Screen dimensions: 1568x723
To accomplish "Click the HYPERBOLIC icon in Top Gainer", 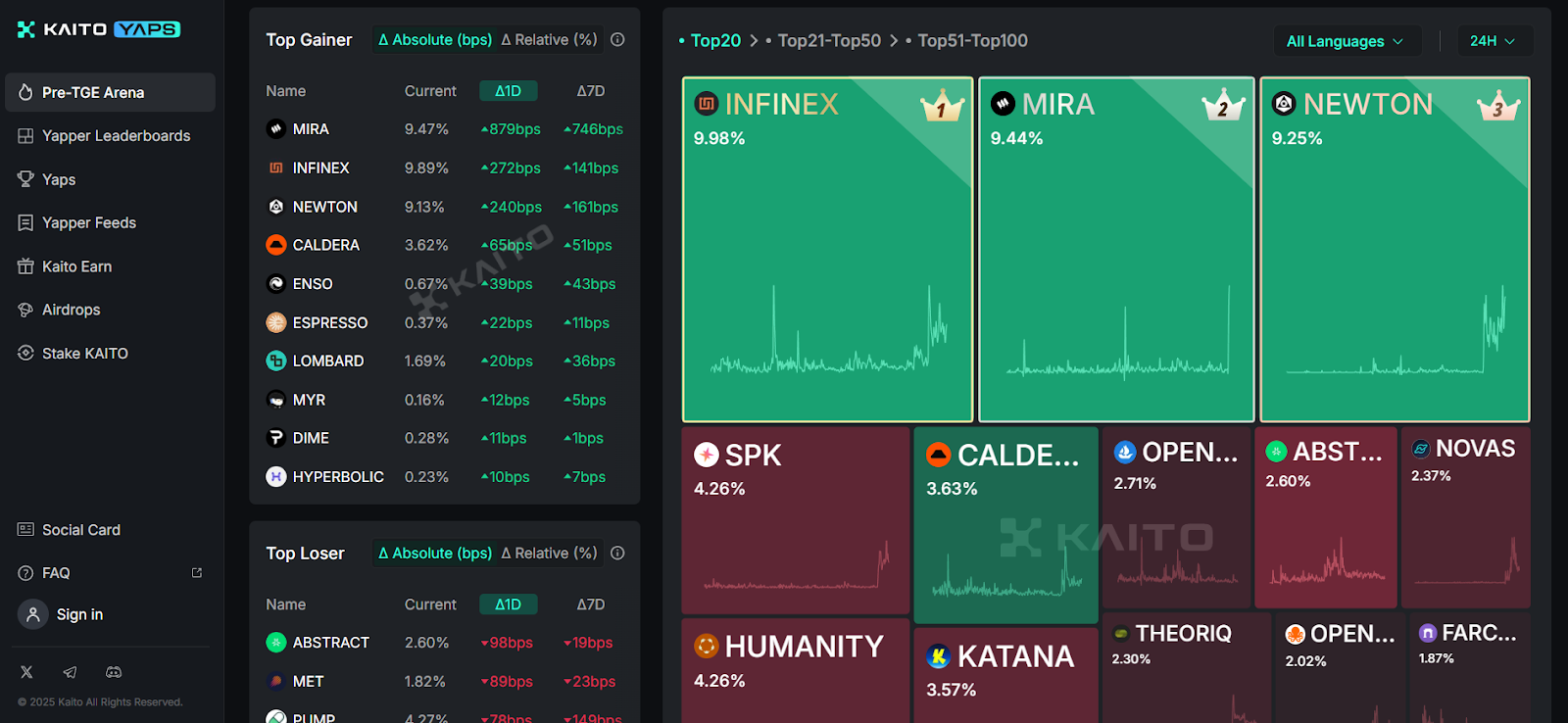I will click(276, 477).
